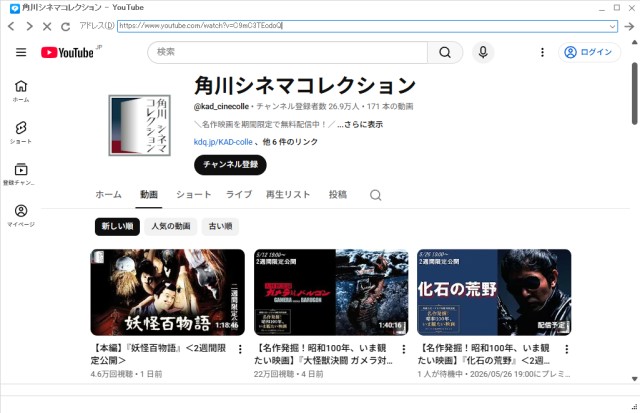Open the 大怪獣決闘 ガメラ対 video title
This screenshot has height=413, width=640.
pyautogui.click(x=323, y=354)
